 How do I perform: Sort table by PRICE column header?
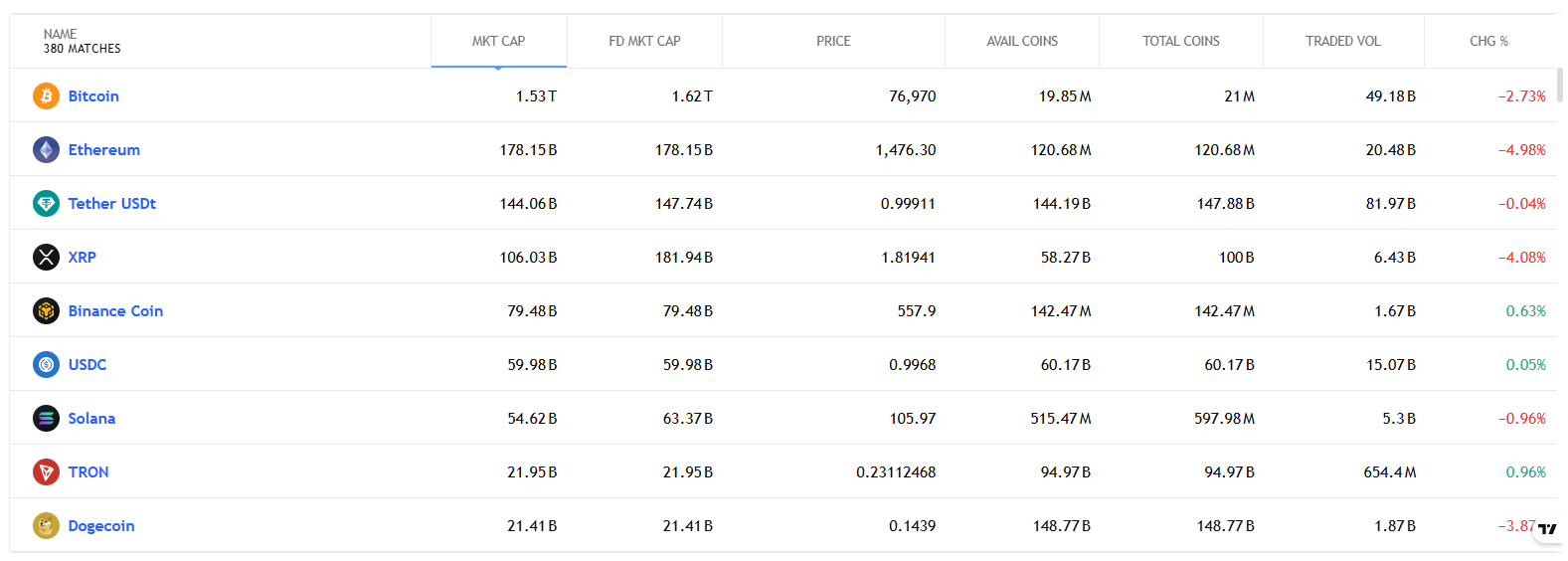833,42
